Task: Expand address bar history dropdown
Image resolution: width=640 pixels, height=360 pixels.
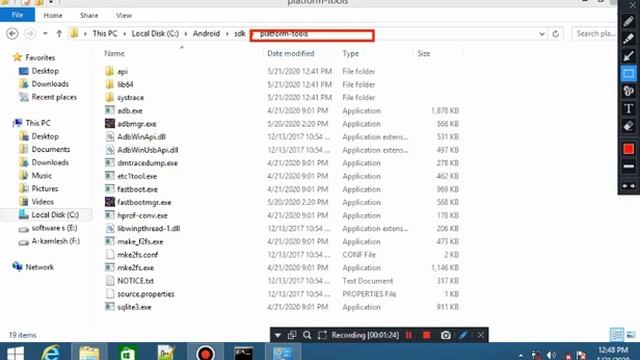Action: tap(542, 34)
